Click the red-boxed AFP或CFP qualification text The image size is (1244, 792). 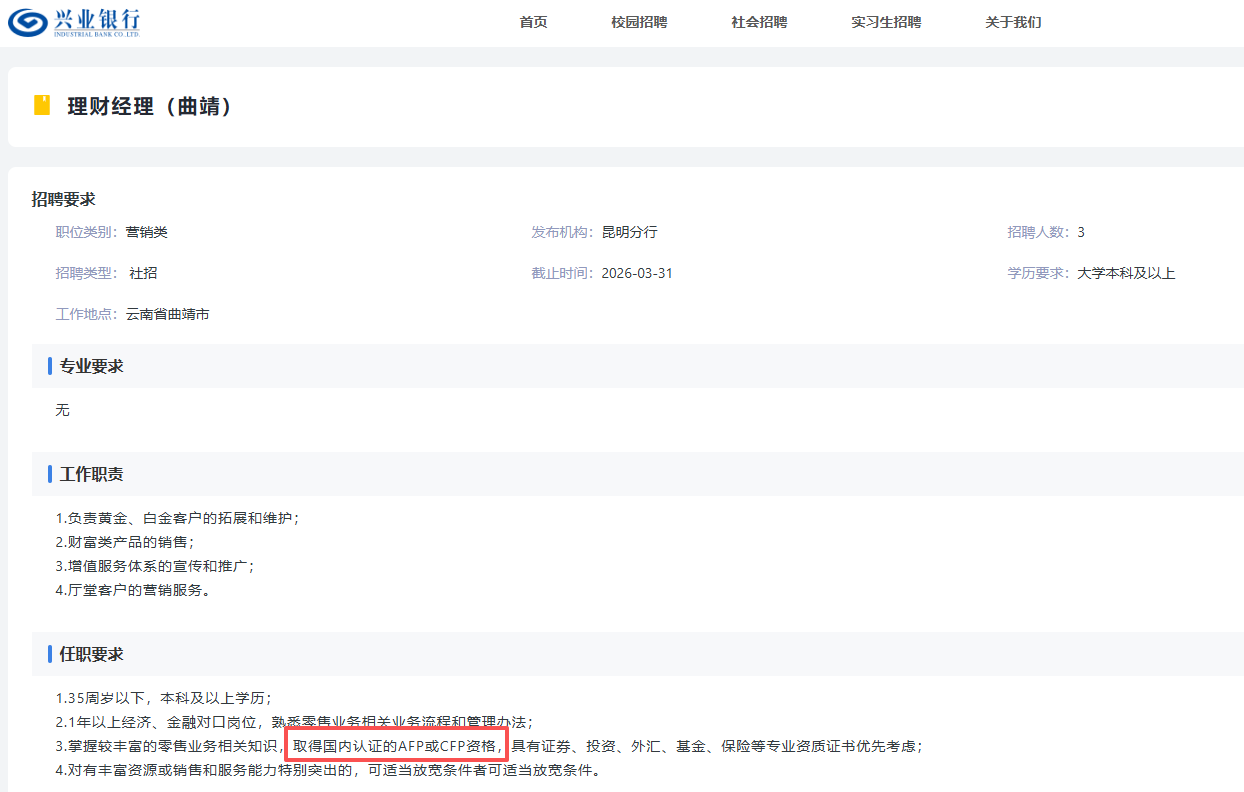point(396,746)
